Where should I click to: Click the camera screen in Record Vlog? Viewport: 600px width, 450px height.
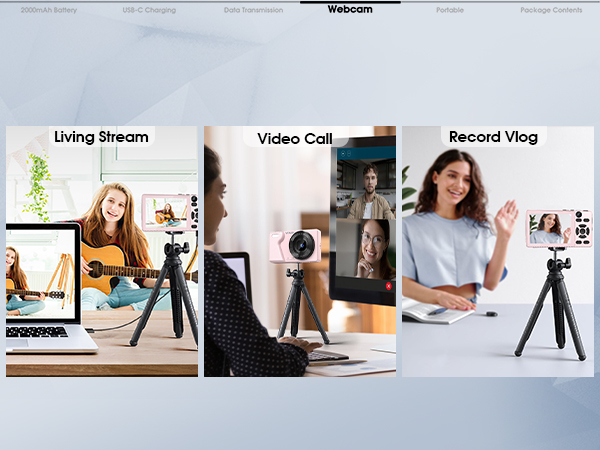point(549,229)
